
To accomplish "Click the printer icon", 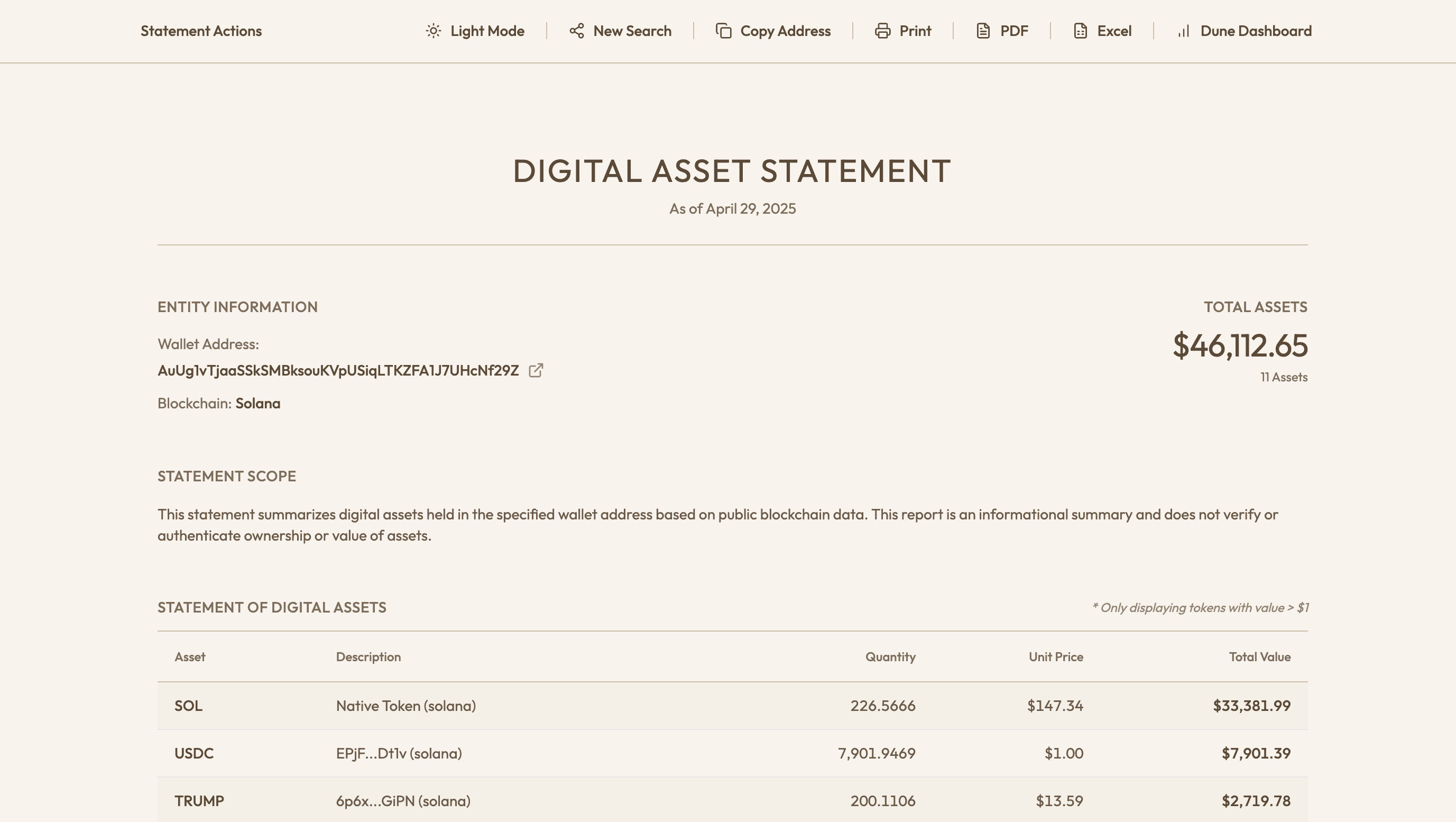I will pos(883,31).
